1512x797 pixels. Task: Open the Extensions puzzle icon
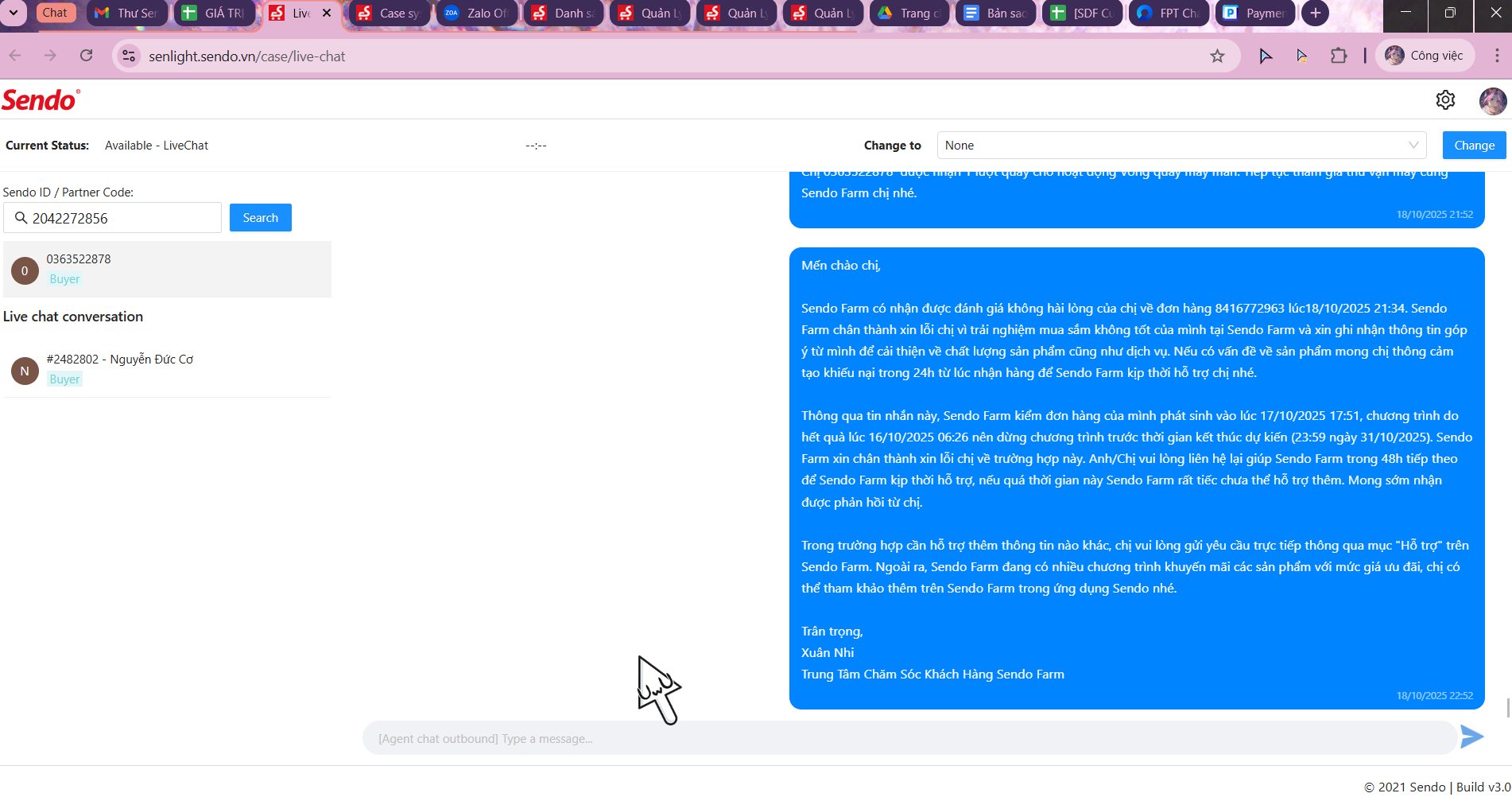coord(1339,56)
